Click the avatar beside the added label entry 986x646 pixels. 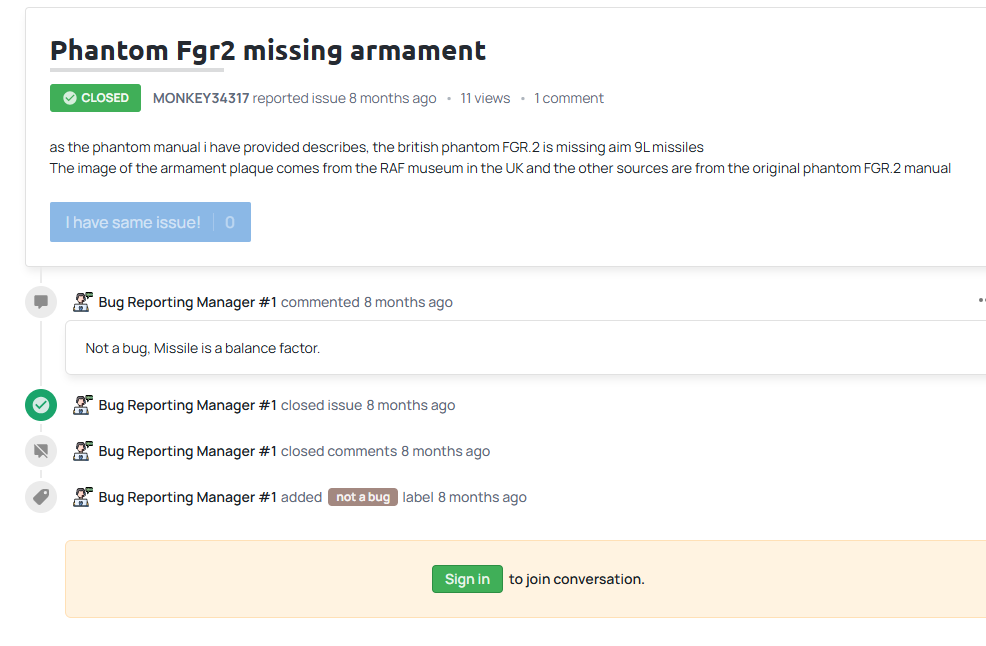83,497
